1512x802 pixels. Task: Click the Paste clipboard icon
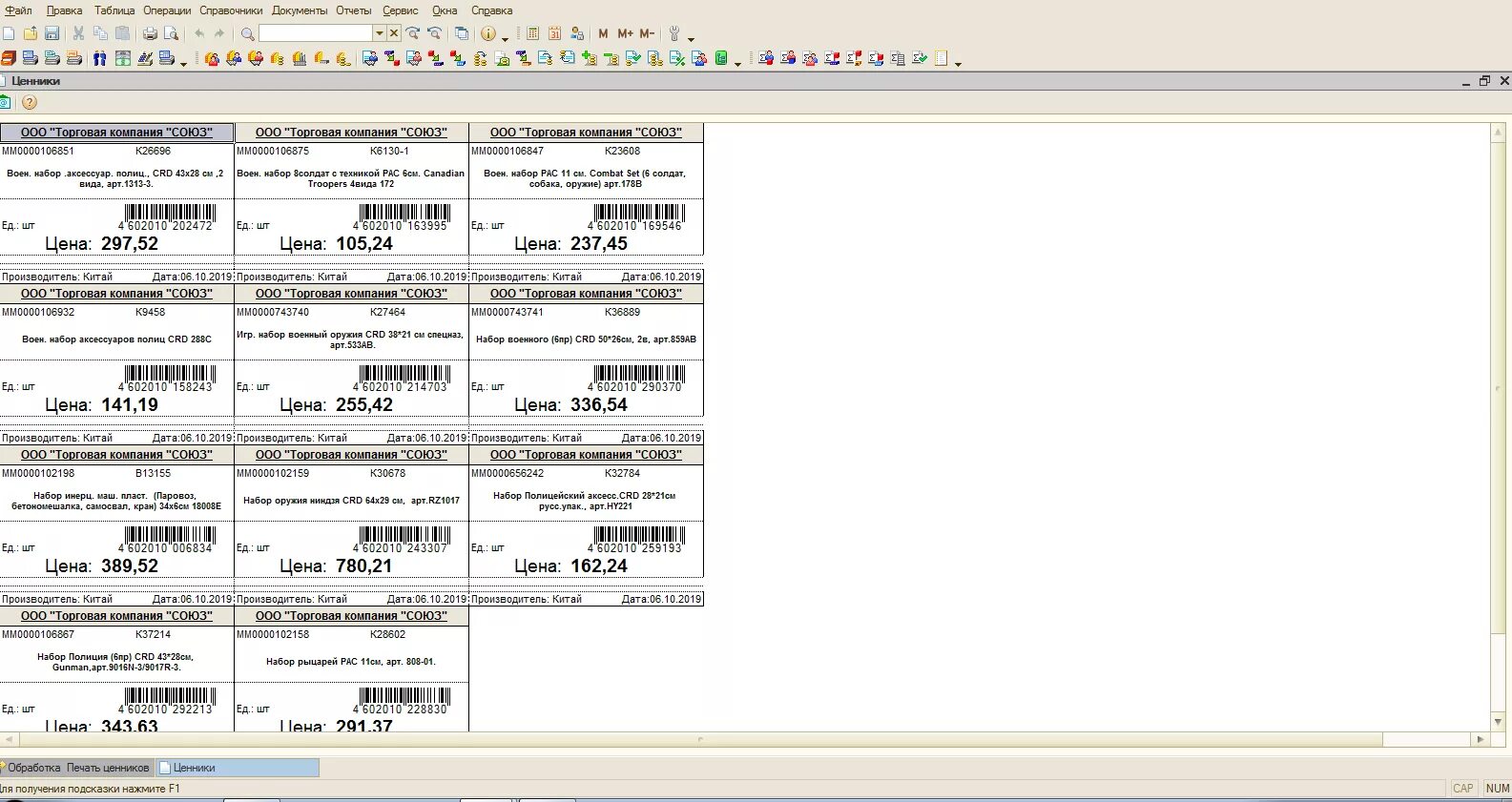point(123,33)
